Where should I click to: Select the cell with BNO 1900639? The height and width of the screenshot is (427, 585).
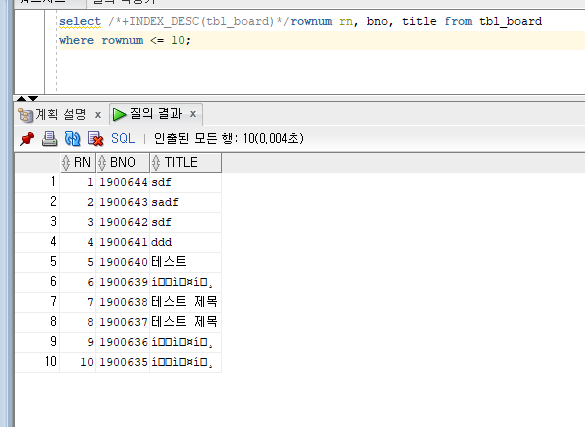123,282
